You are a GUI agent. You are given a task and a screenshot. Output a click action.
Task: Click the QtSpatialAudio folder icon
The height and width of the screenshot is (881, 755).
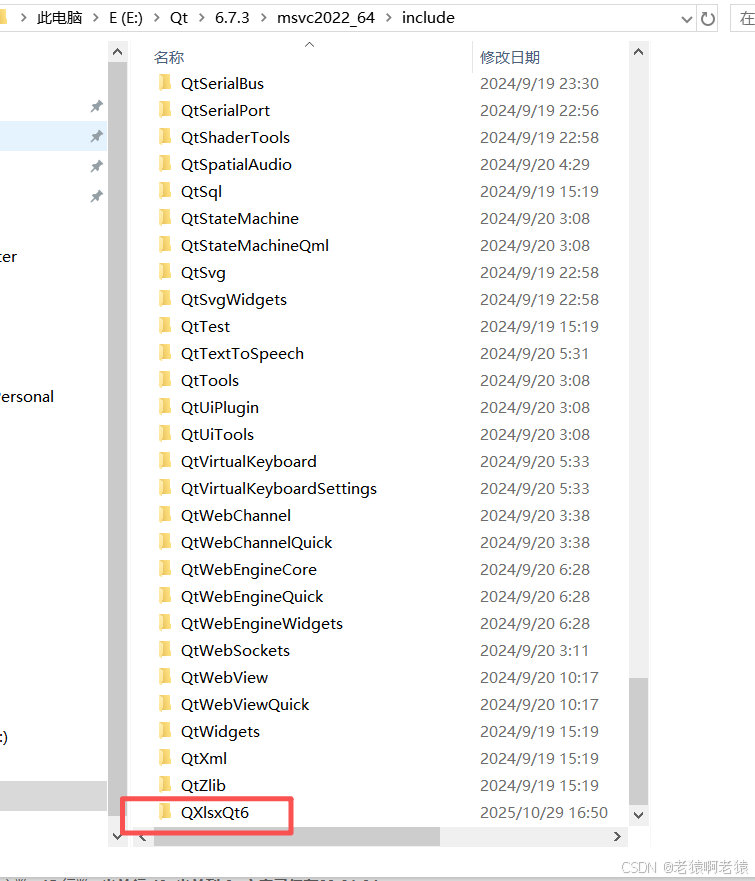click(x=165, y=164)
